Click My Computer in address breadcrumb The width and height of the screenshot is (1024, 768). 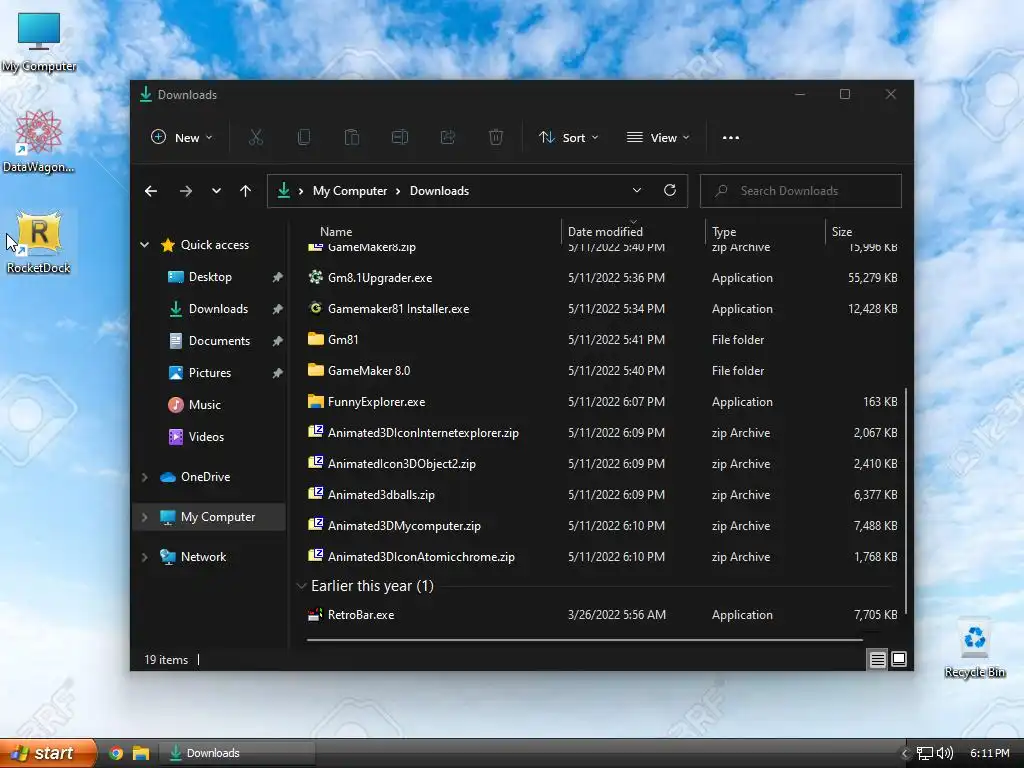tap(349, 191)
